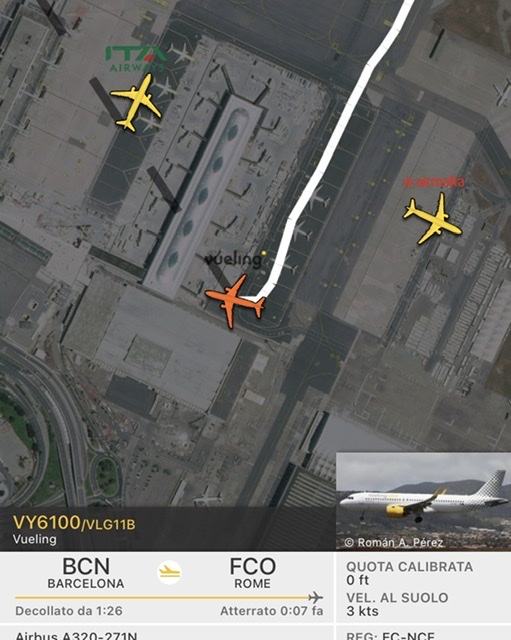Tap the route end airplane icon
The height and width of the screenshot is (640, 511).
(315, 598)
